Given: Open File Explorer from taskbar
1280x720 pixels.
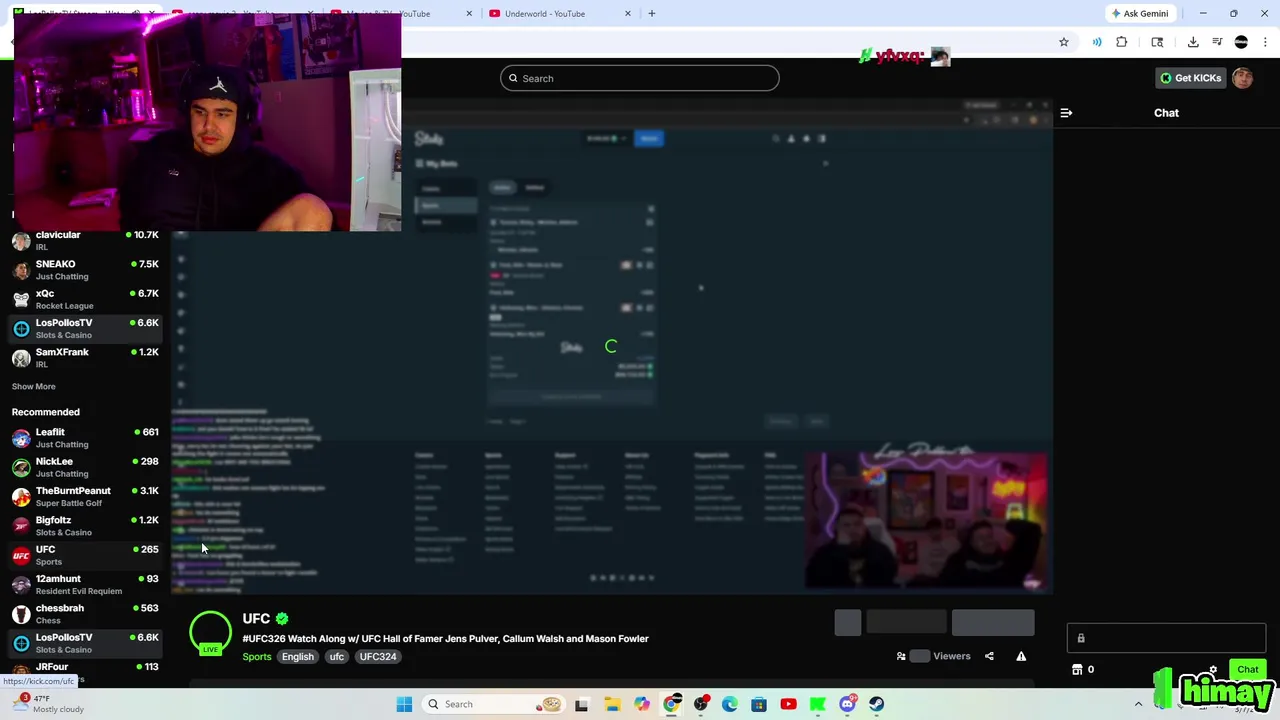Looking at the screenshot, I should click(612, 704).
